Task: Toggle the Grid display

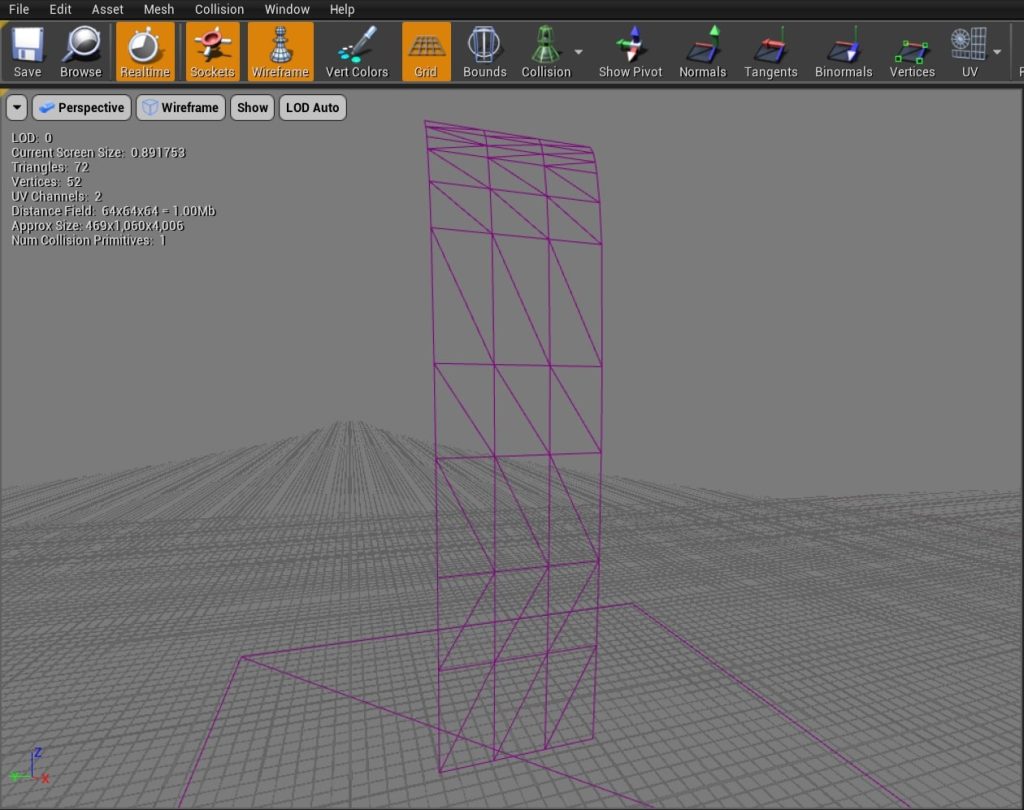Action: [x=426, y=52]
